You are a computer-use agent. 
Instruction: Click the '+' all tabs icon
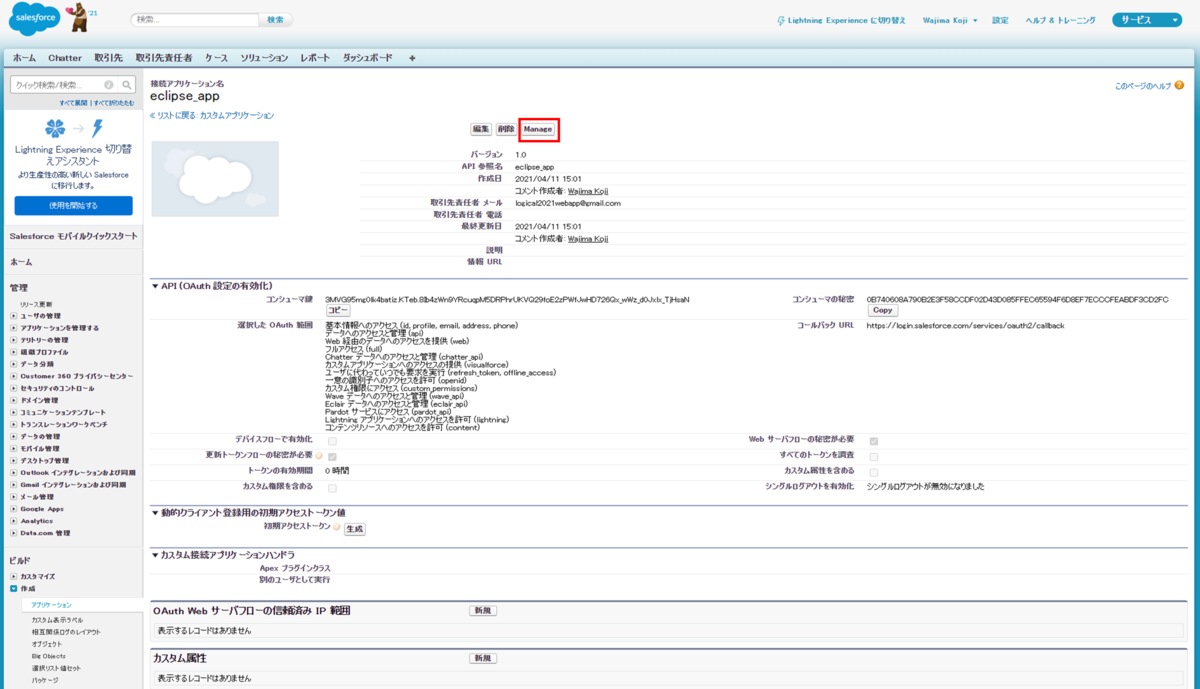[x=412, y=58]
